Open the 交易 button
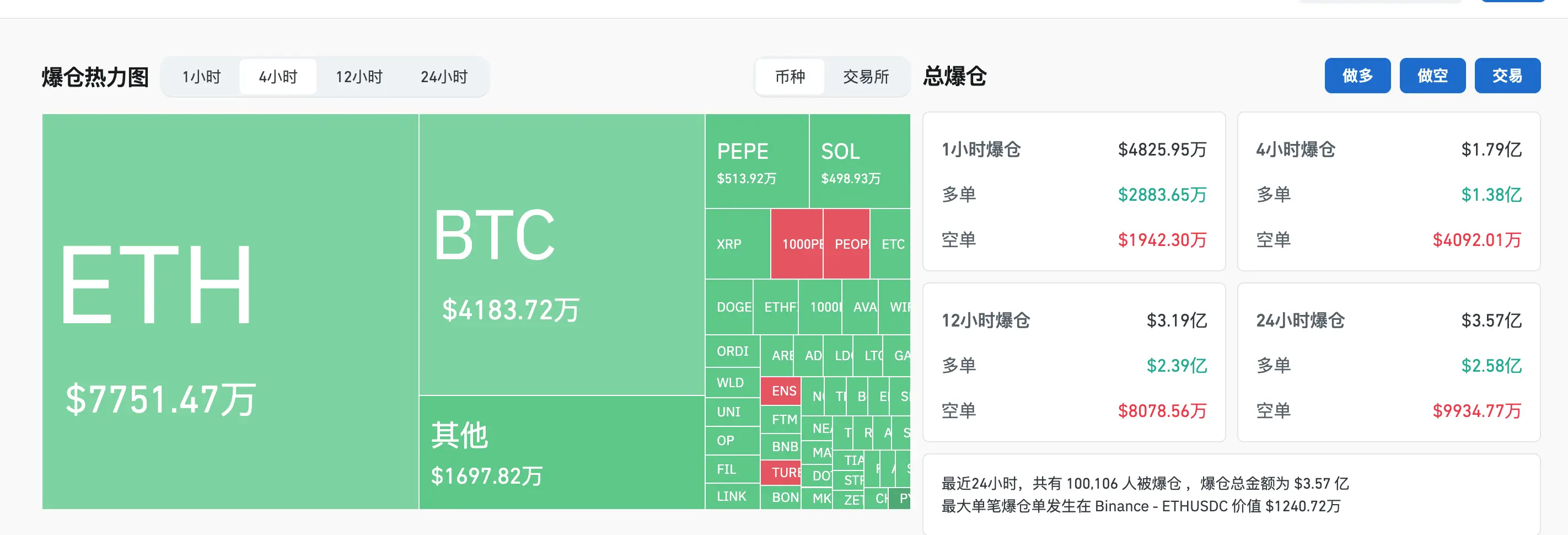 click(x=1506, y=76)
